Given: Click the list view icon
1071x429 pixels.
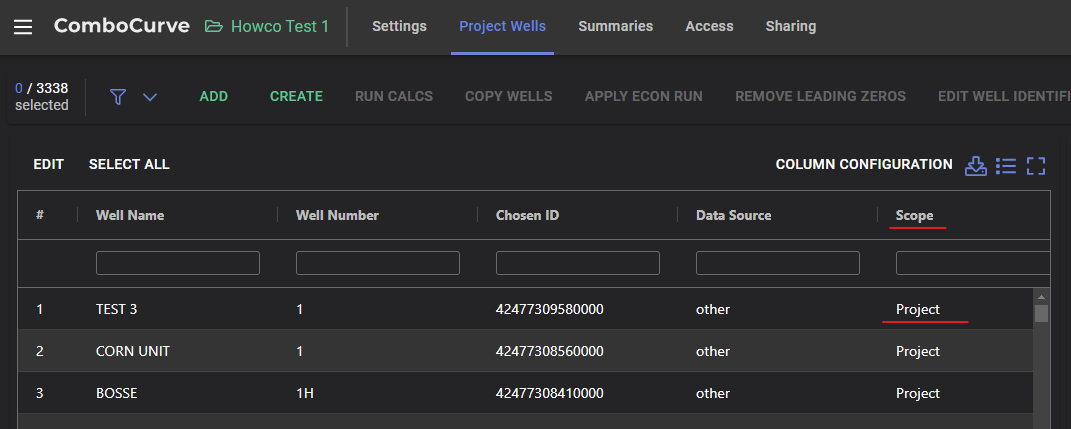Looking at the screenshot, I should pos(1006,165).
